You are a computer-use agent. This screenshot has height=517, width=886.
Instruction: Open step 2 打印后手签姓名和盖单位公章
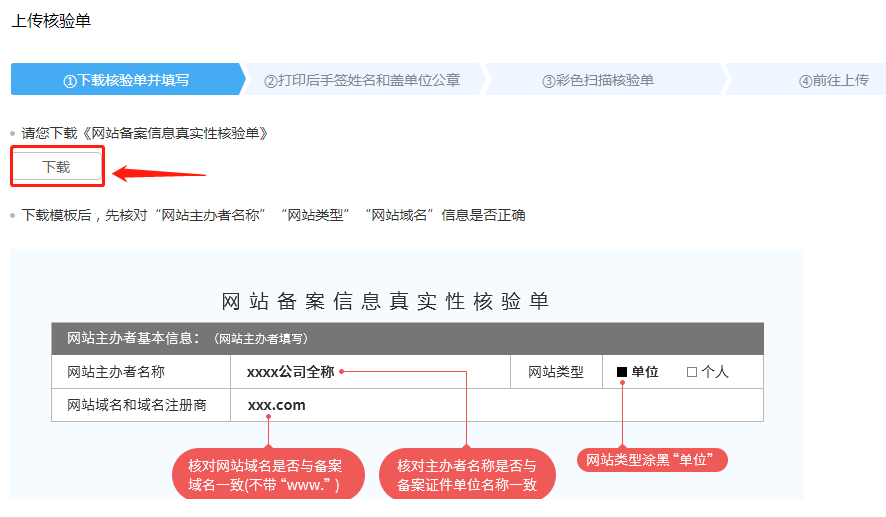tap(362, 80)
